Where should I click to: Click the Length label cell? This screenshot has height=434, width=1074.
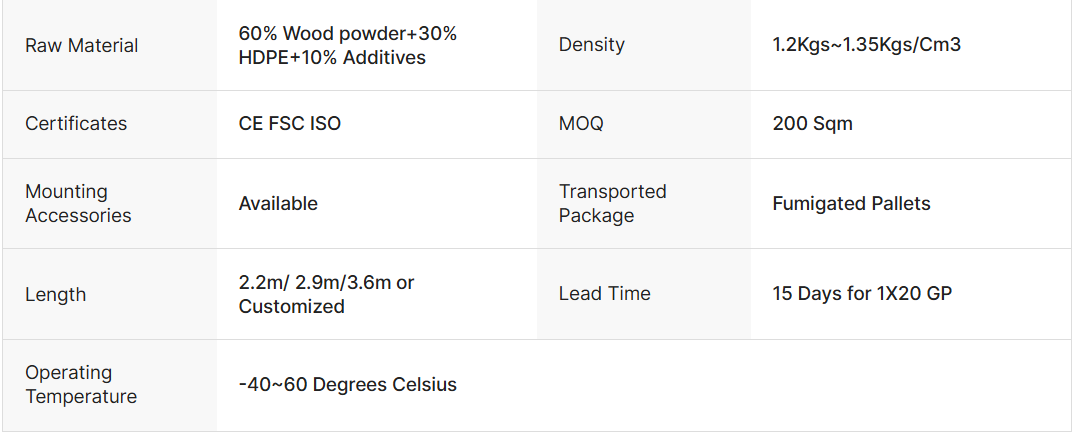click(55, 295)
